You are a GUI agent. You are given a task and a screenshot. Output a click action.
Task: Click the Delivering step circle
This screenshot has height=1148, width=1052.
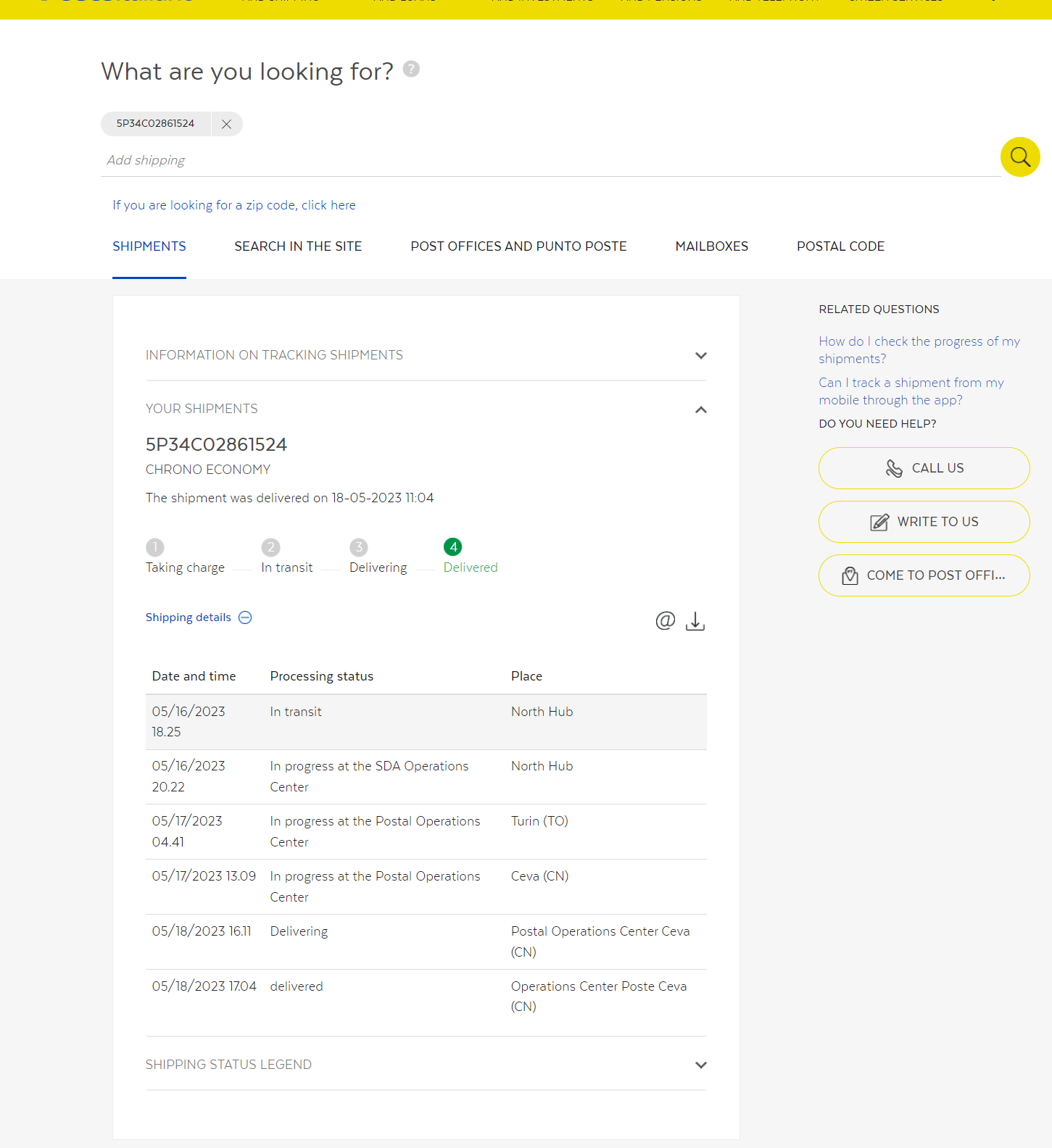tap(359, 547)
